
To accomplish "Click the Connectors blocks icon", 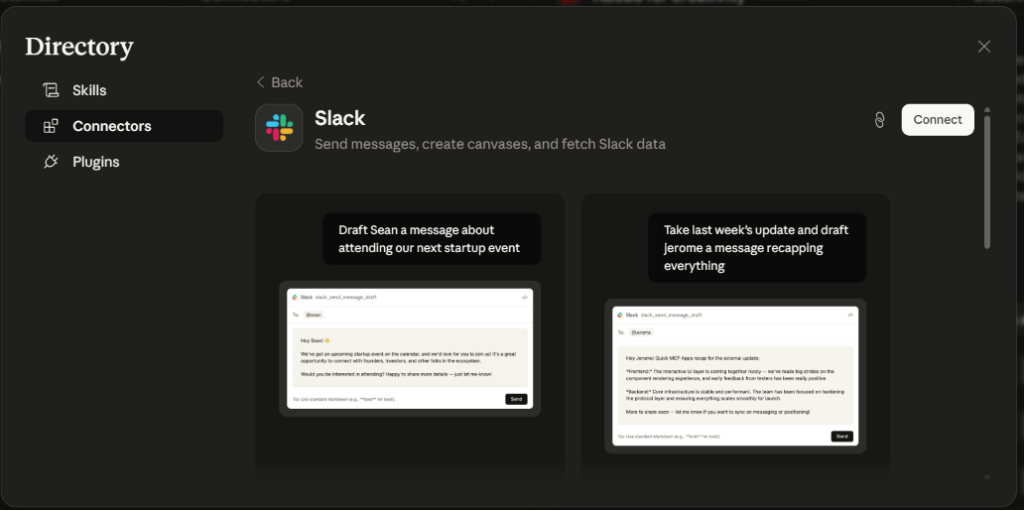I will point(51,126).
